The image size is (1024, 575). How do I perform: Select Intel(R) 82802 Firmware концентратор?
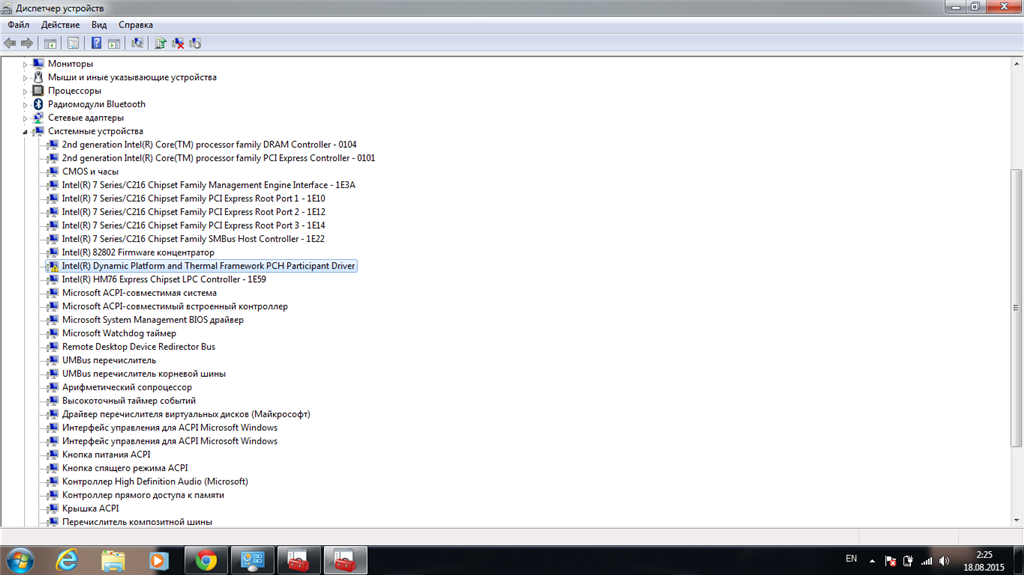pos(138,252)
